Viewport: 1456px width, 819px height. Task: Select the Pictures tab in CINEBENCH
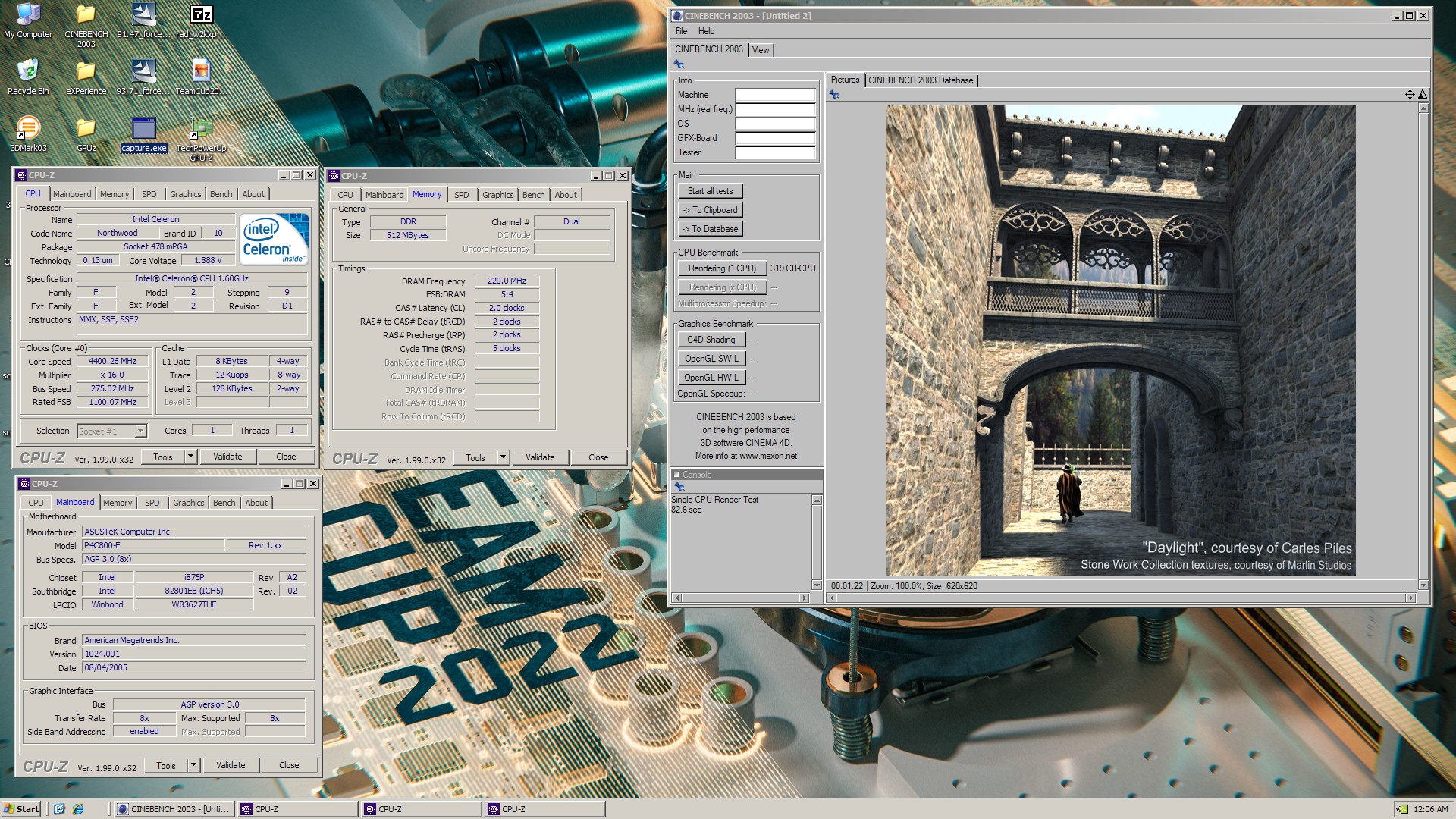pyautogui.click(x=845, y=80)
